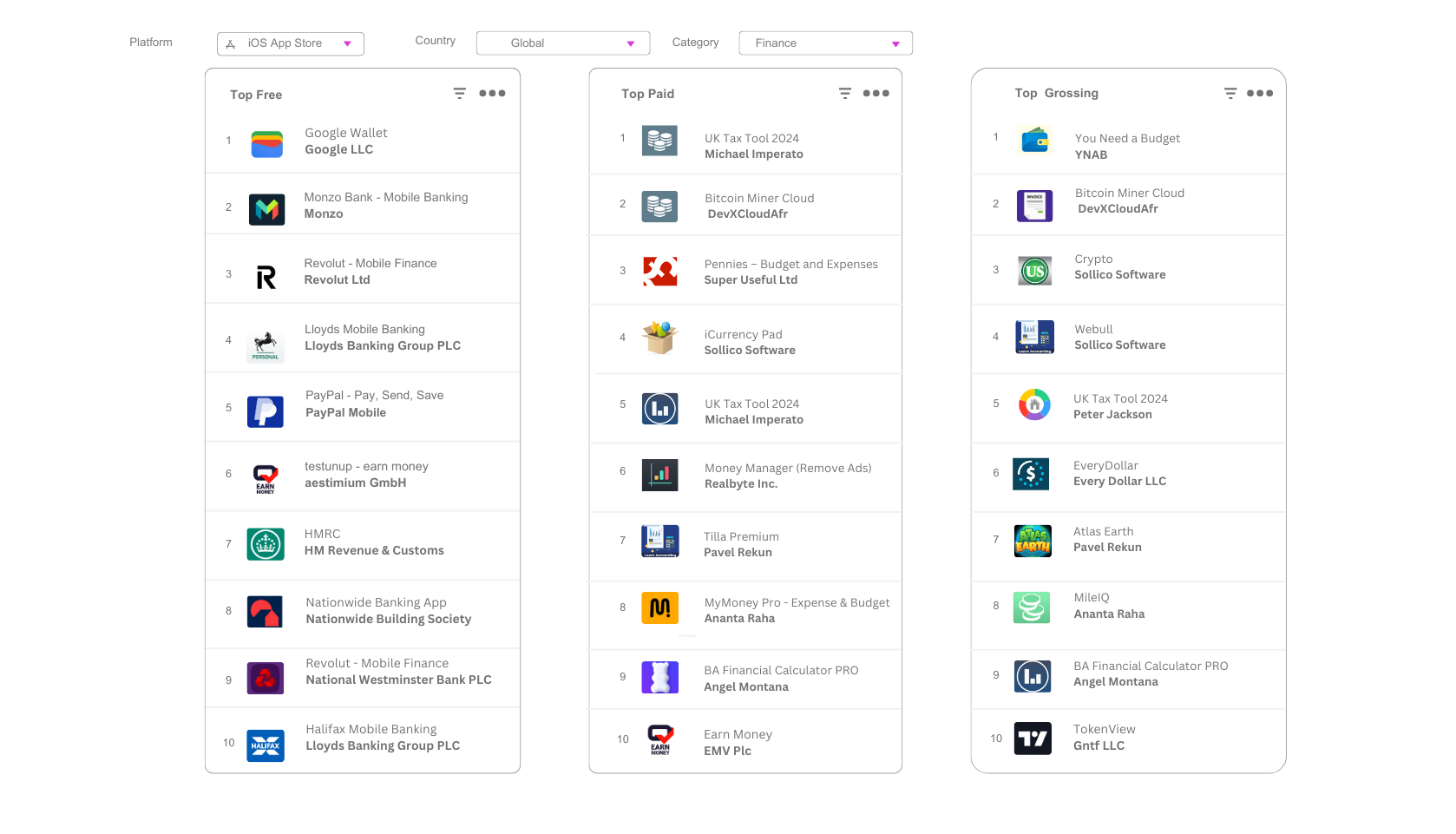Image resolution: width=1456 pixels, height=834 pixels.
Task: Click publisher name aestimium GmbH
Action: coord(355,483)
